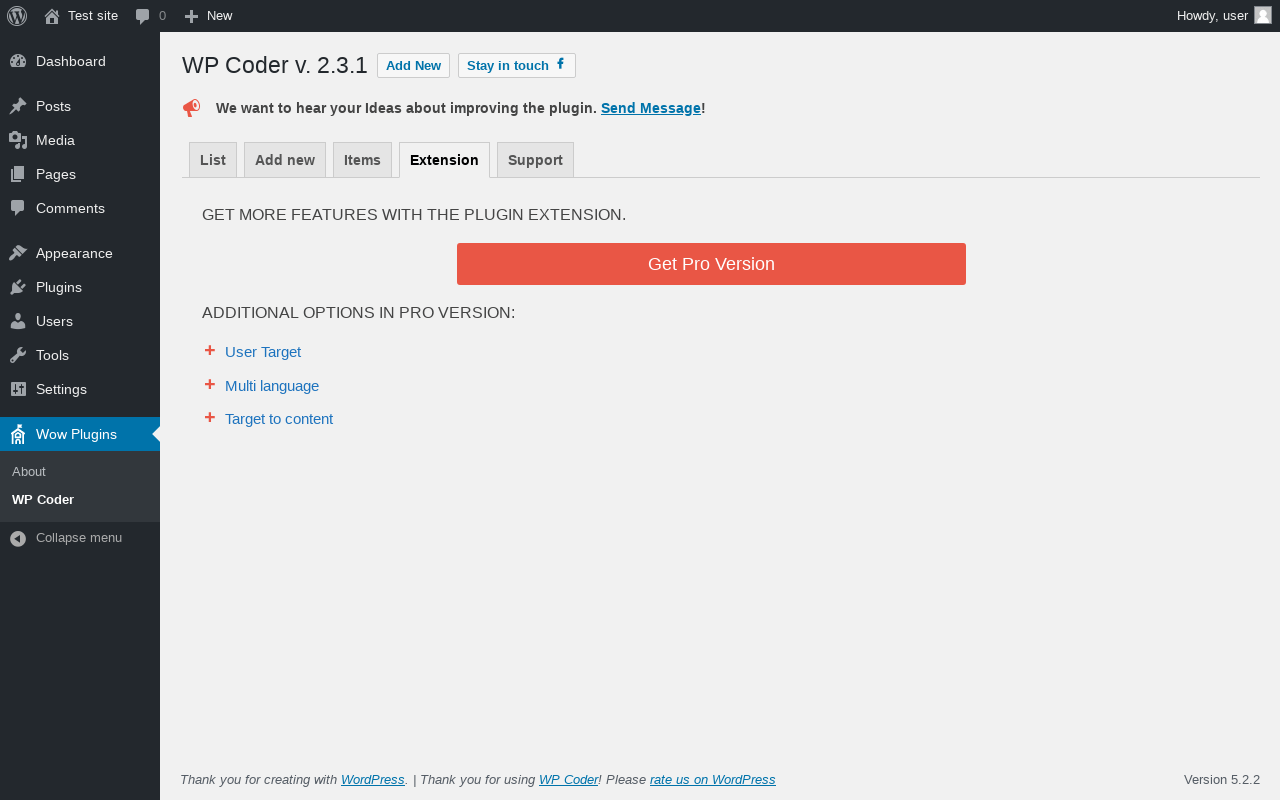Open the About submenu item
This screenshot has height=800, width=1280.
pyautogui.click(x=80, y=471)
